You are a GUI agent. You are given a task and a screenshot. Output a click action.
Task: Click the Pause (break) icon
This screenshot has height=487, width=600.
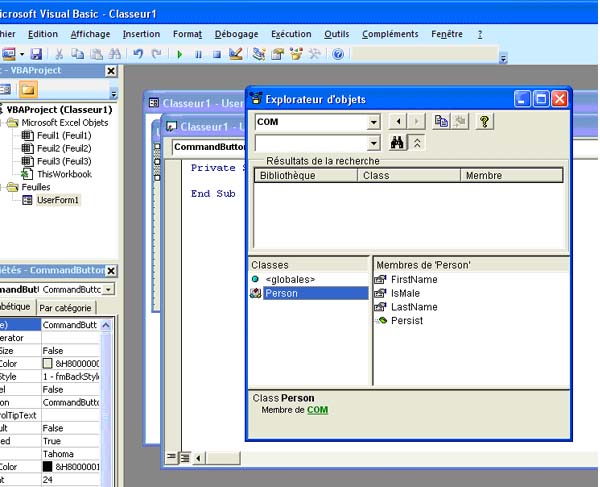(198, 54)
